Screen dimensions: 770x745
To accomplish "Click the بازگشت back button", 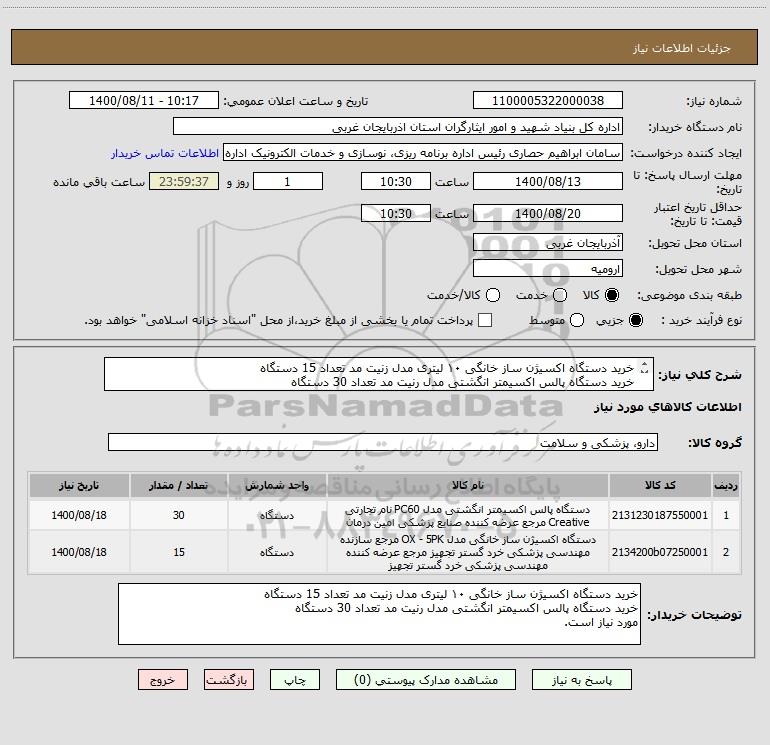I will [229, 680].
